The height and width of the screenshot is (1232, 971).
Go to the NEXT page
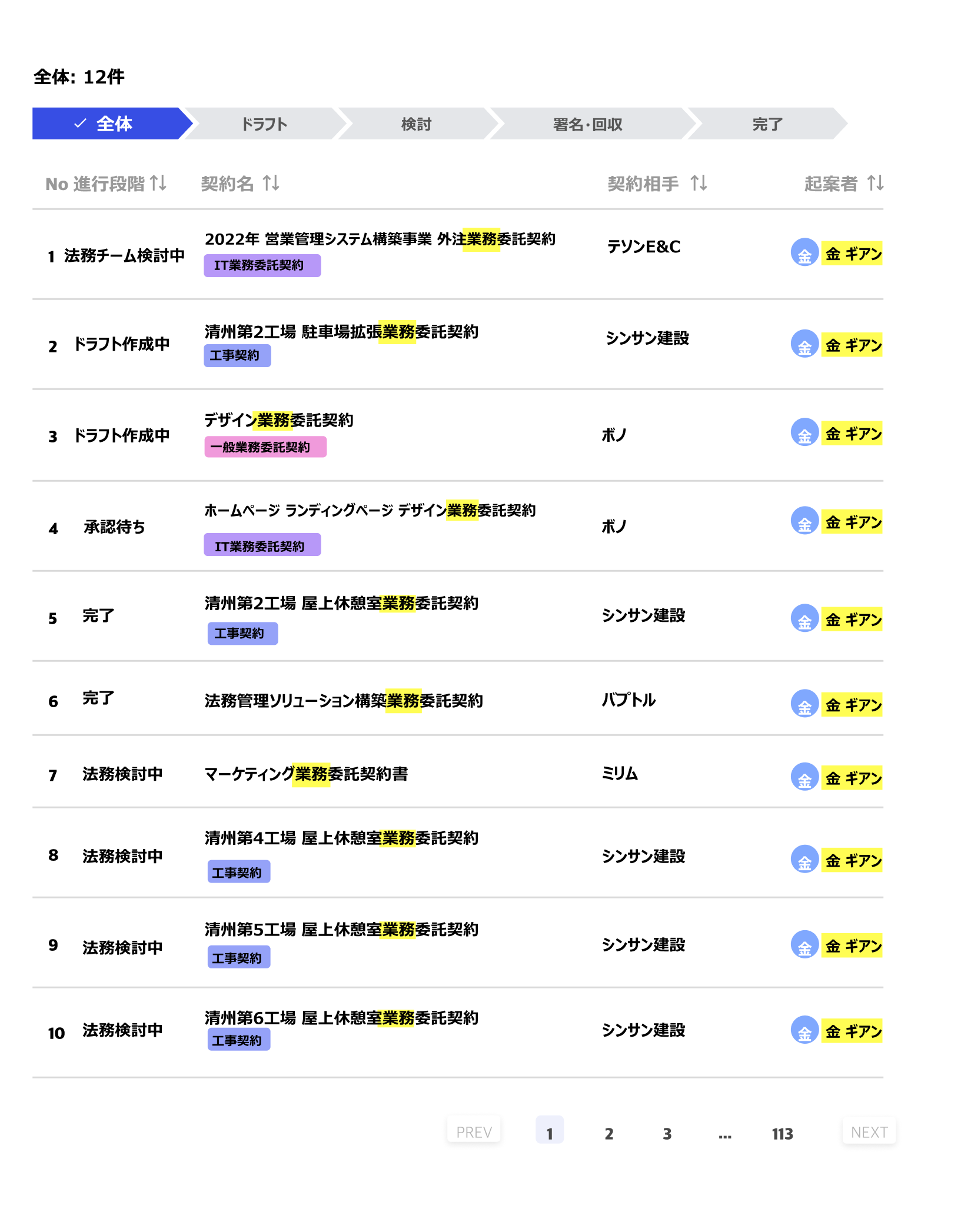(869, 1132)
